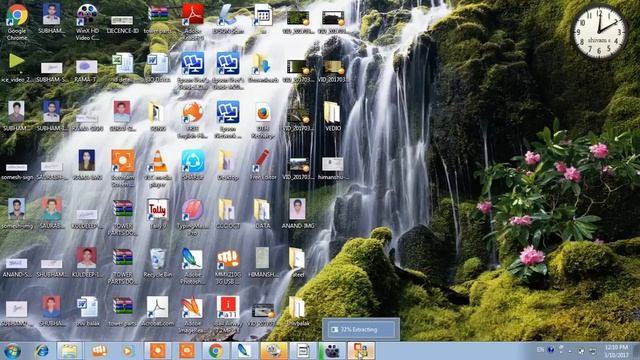
Task: Click the desktop analog clock gadget
Action: click(x=599, y=31)
